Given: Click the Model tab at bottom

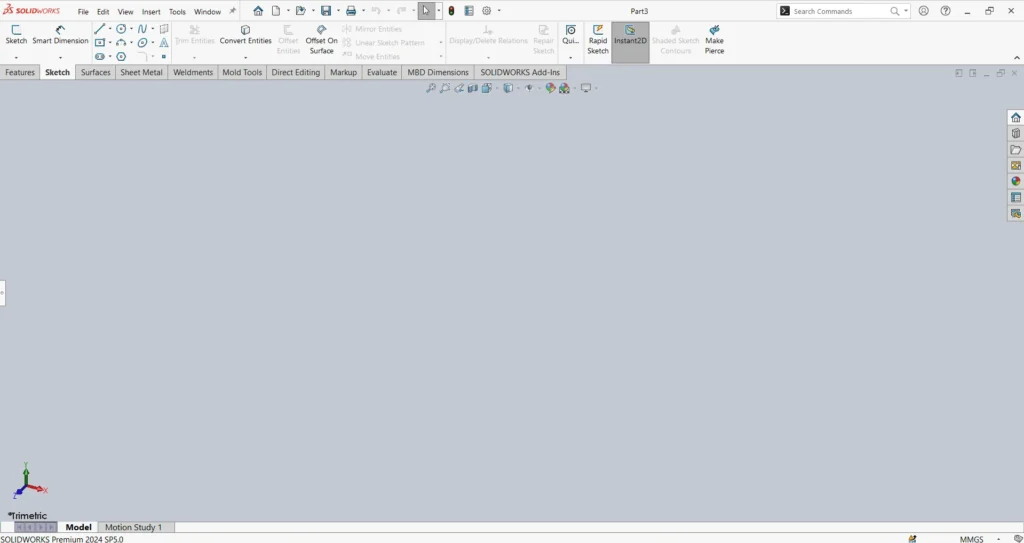Looking at the screenshot, I should [78, 527].
